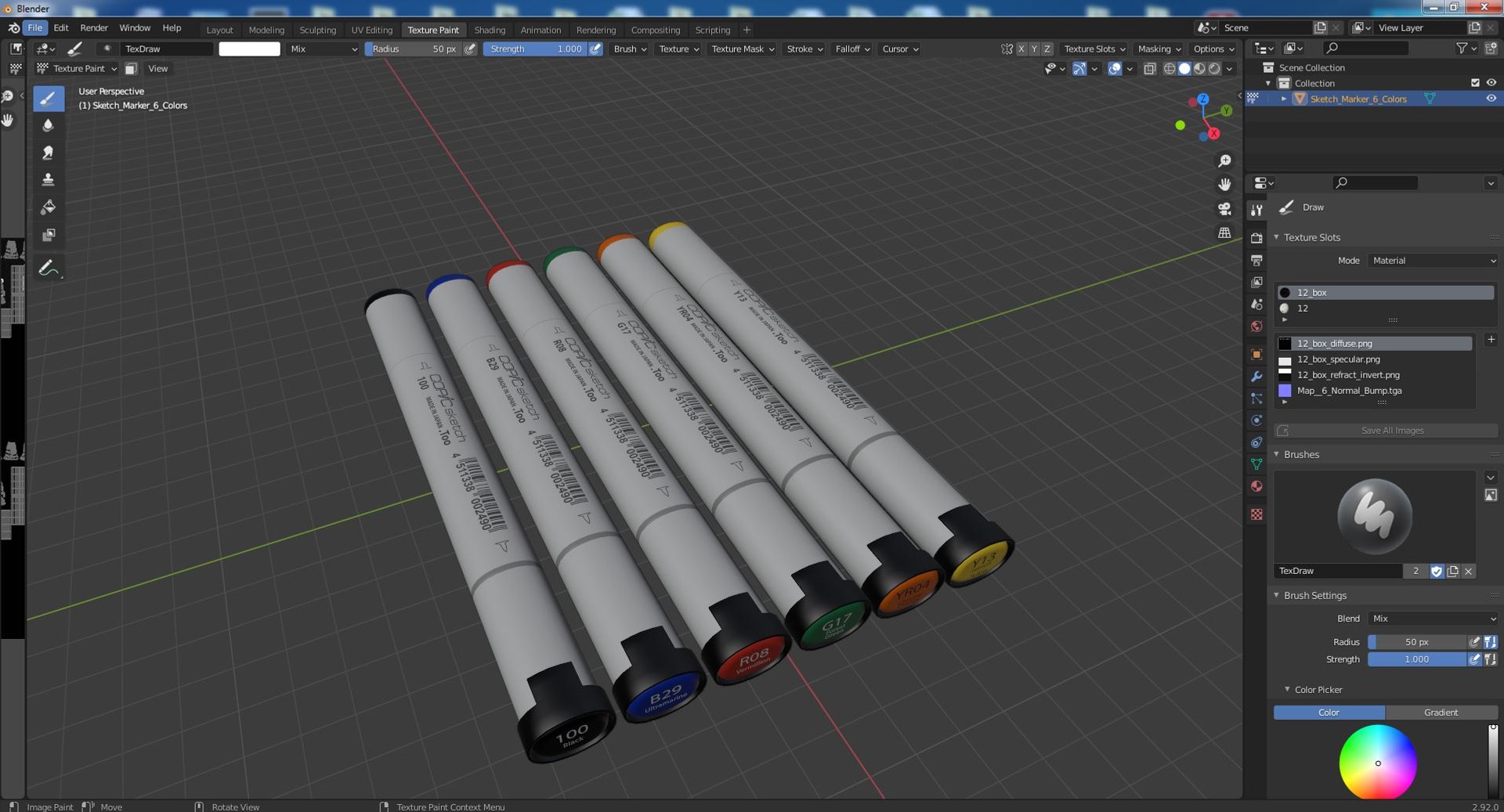This screenshot has height=812, width=1504.
Task: Open the Modifiers properties tab
Action: [1256, 377]
